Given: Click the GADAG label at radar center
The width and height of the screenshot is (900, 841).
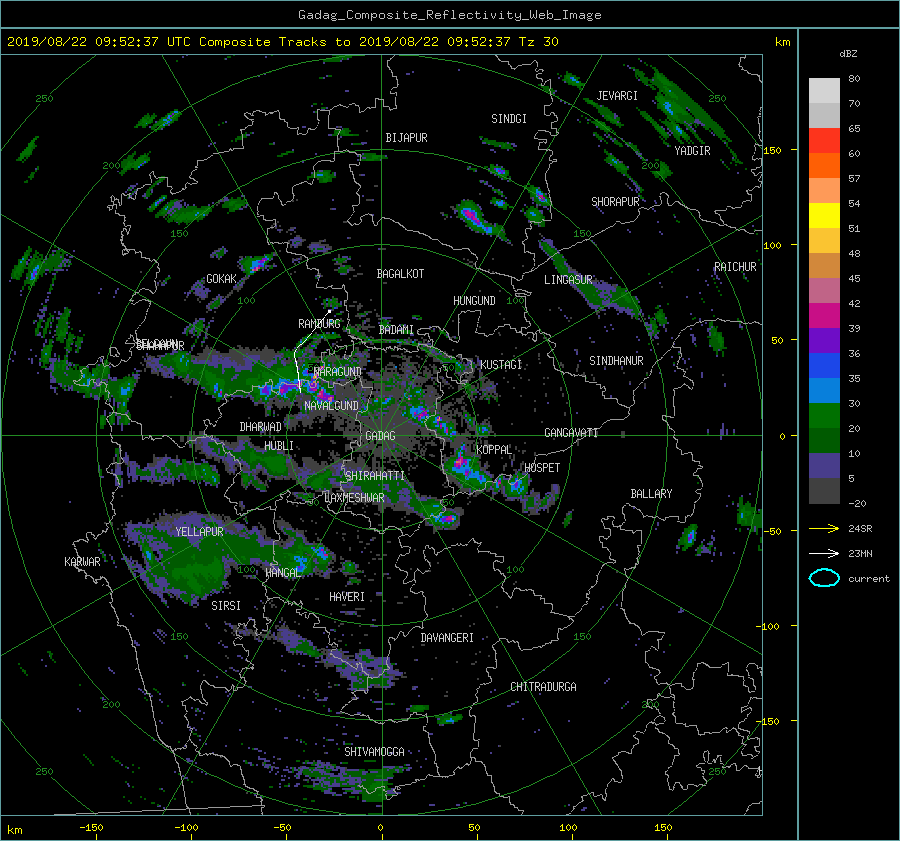Looking at the screenshot, I should pos(380,436).
